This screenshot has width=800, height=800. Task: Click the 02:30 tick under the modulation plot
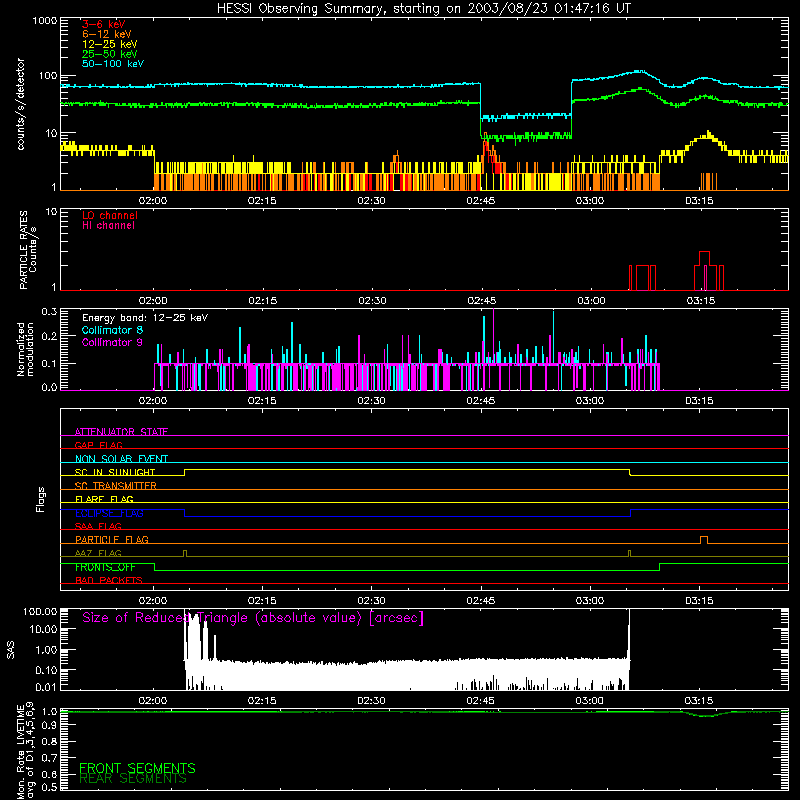point(371,401)
